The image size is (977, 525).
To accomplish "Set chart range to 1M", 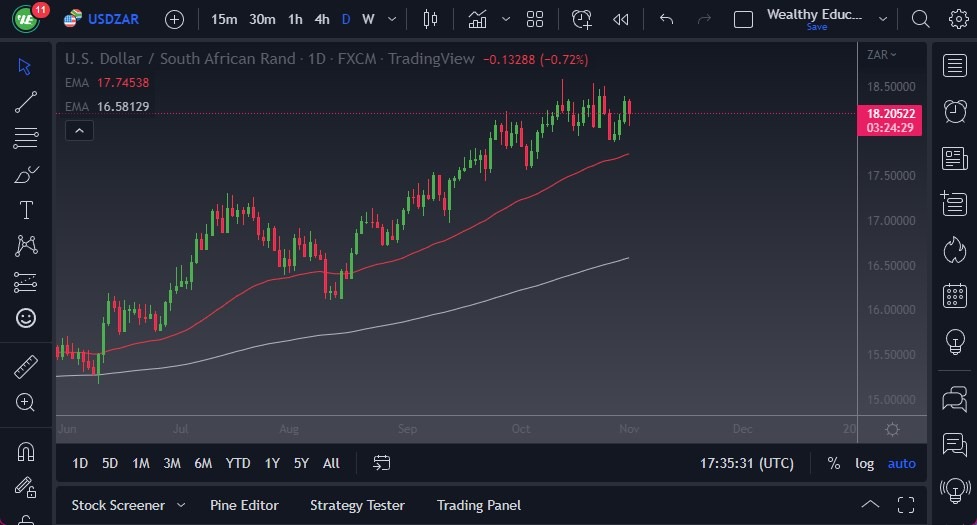I will point(141,463).
